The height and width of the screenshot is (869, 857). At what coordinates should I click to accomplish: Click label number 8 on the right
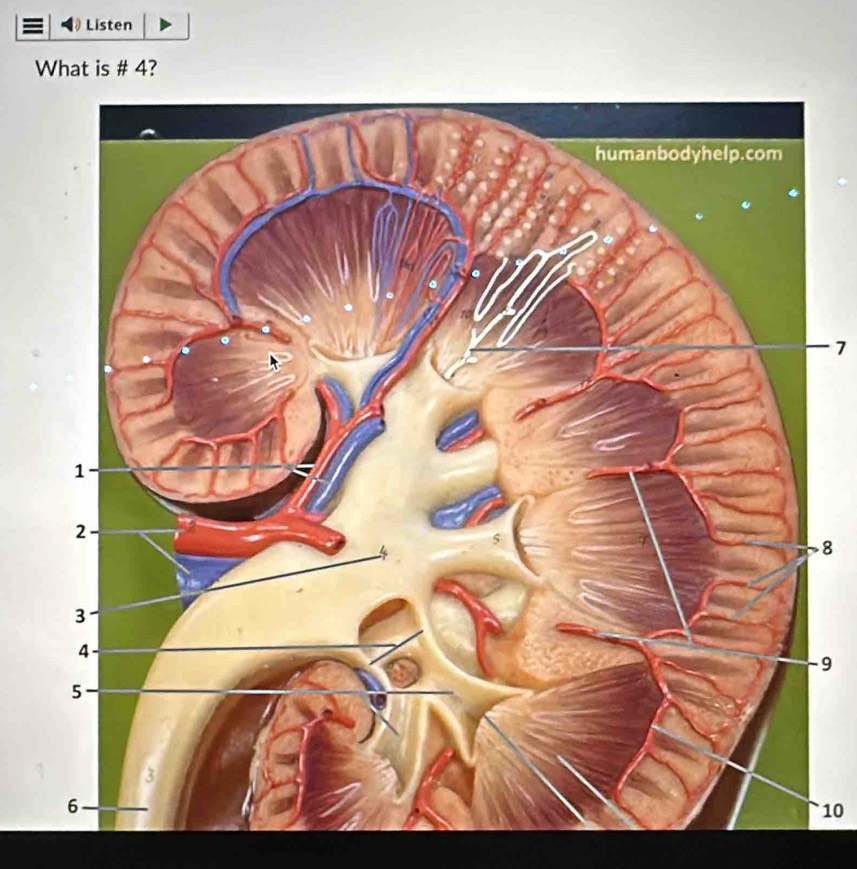click(826, 548)
